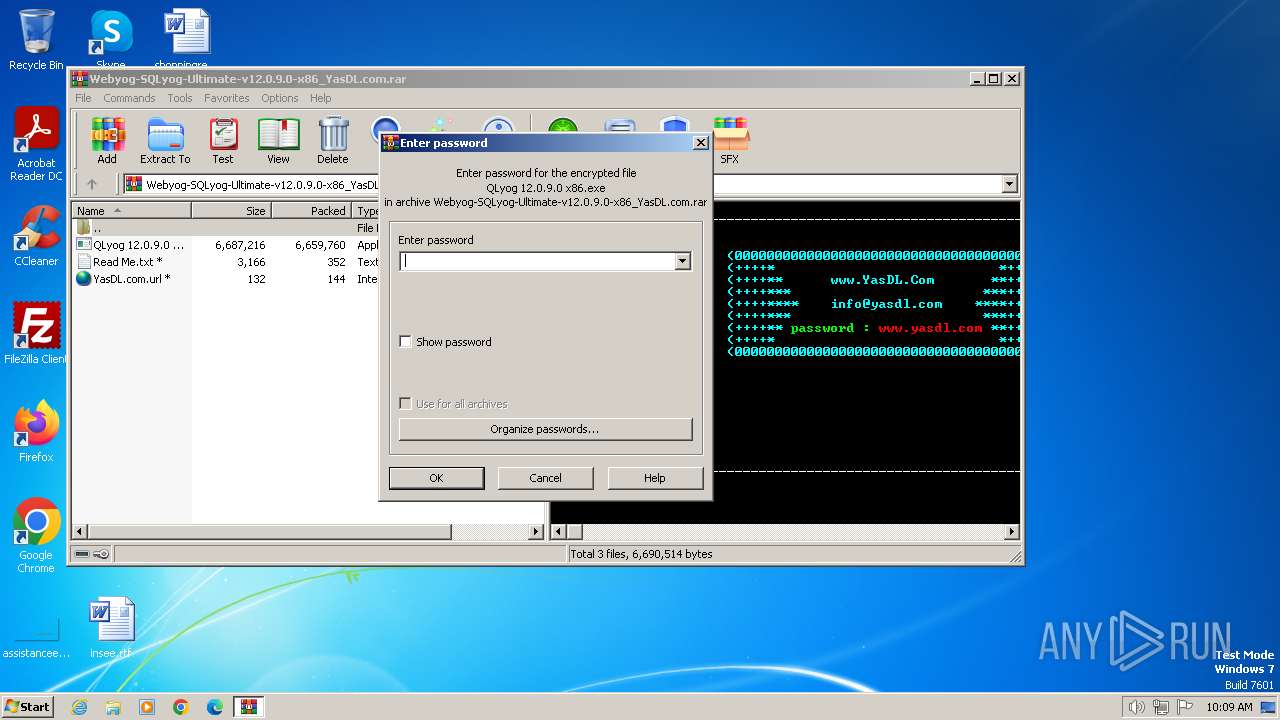Open the Skype desktop shortcut
Screen dimensions: 1280x720
pos(110,40)
